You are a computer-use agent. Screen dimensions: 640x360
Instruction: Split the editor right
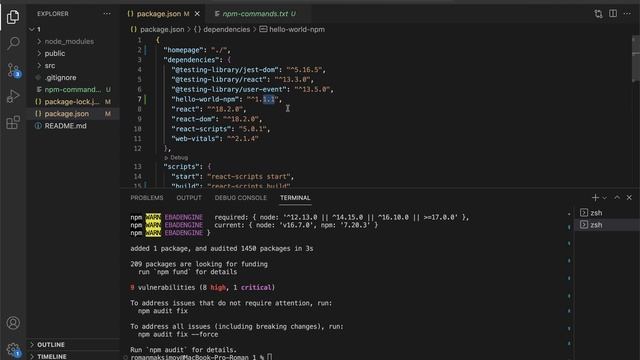(x=613, y=13)
